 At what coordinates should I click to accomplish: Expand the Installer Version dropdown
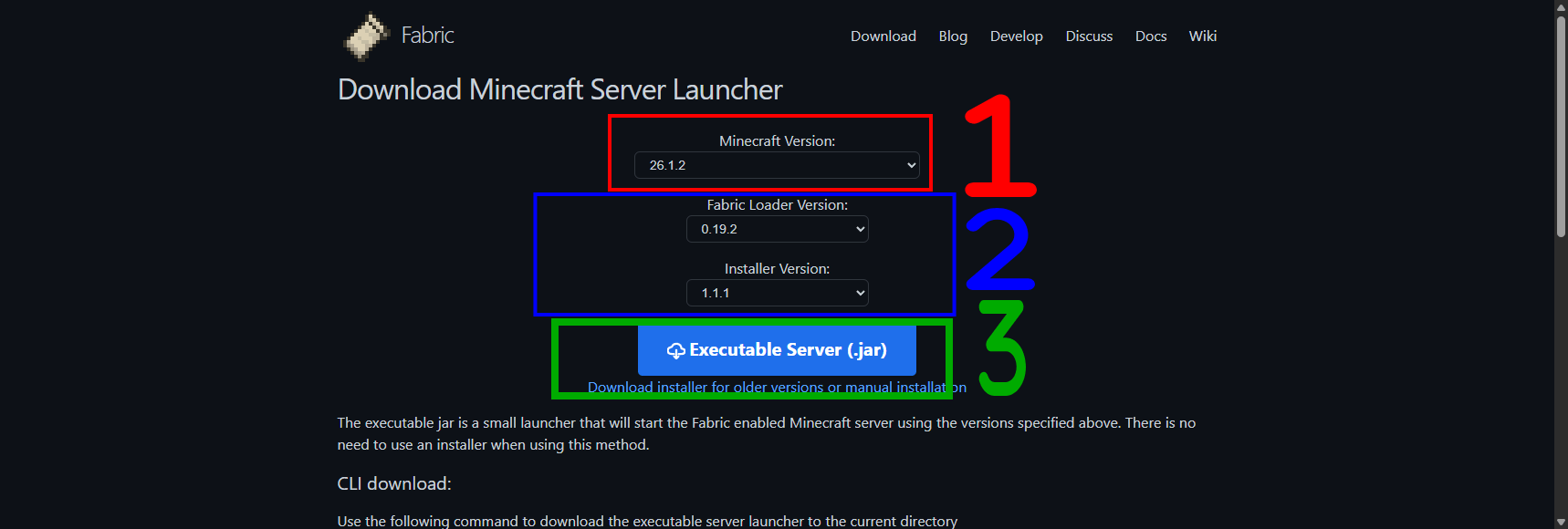778,293
